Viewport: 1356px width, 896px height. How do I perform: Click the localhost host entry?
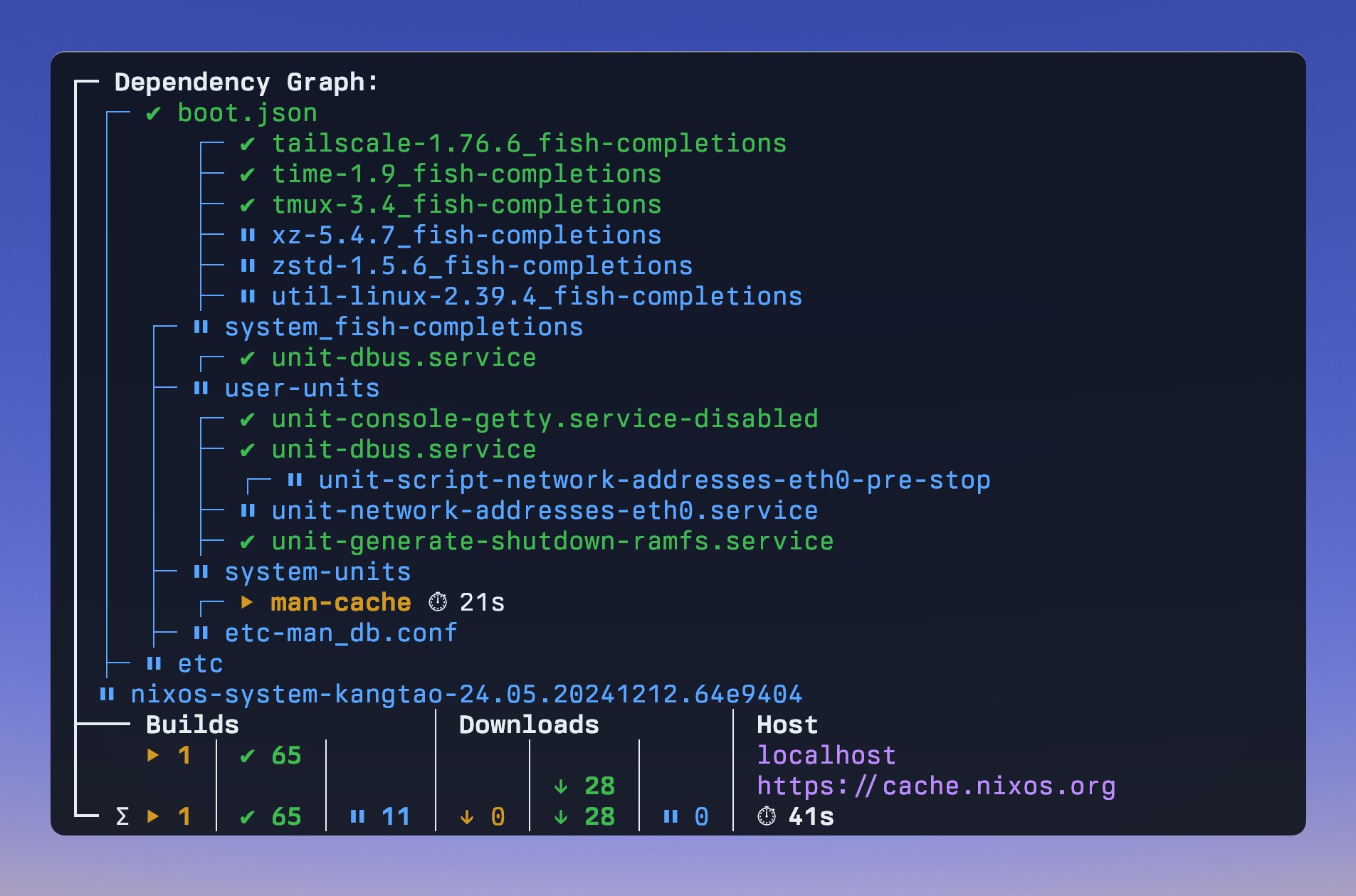[826, 755]
